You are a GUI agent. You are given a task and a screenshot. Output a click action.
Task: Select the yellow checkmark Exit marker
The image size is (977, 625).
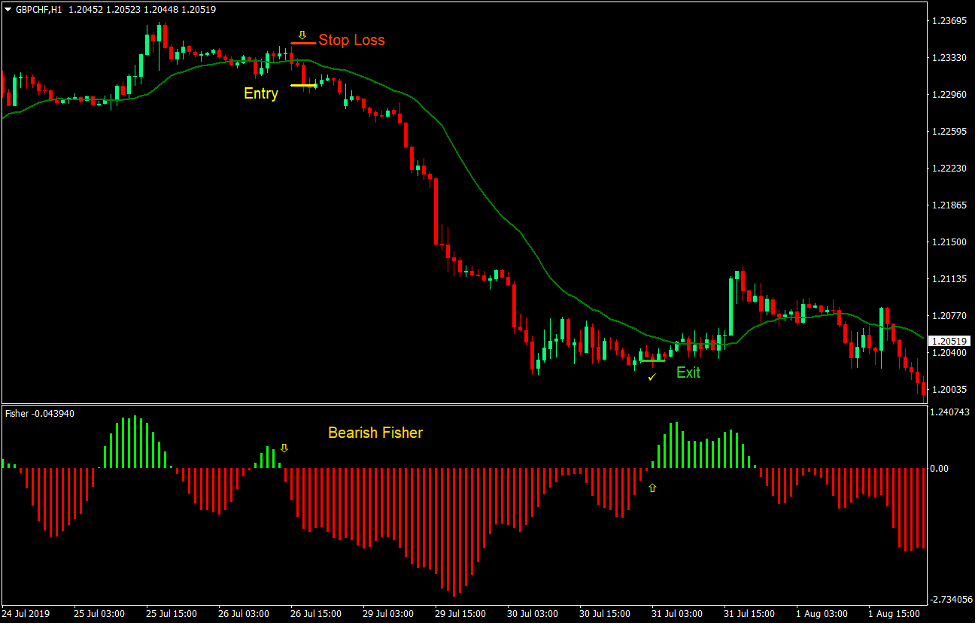point(651,379)
